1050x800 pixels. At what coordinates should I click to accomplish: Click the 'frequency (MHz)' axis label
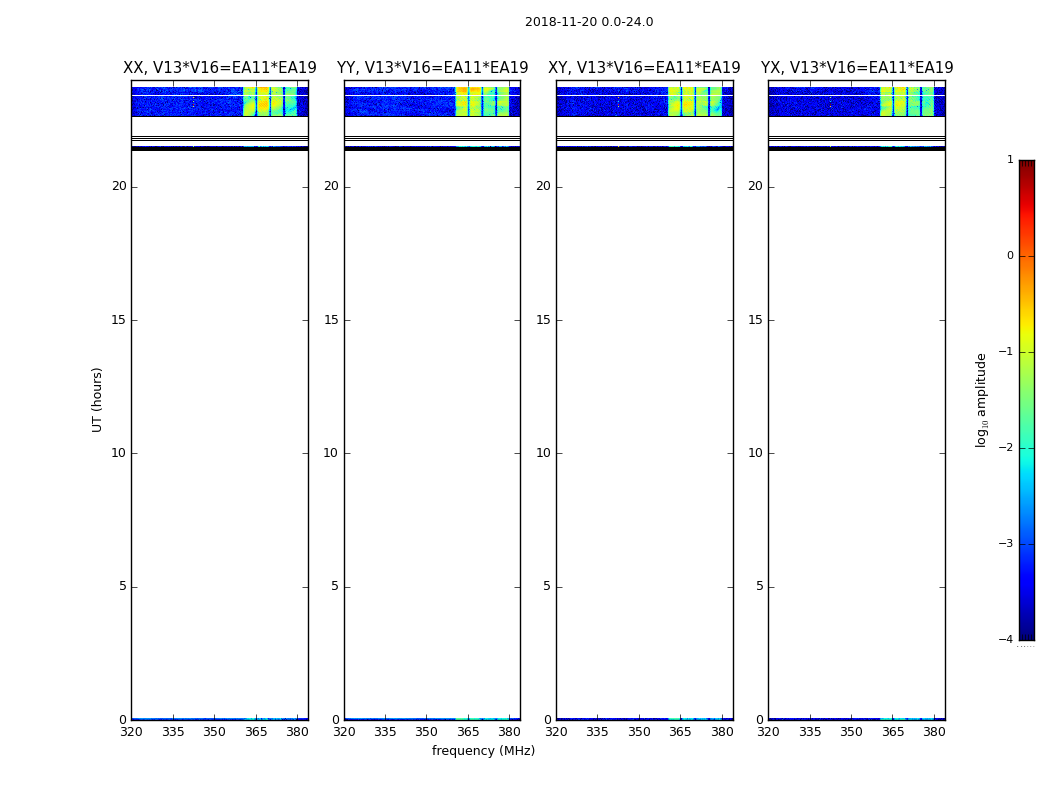coord(483,750)
